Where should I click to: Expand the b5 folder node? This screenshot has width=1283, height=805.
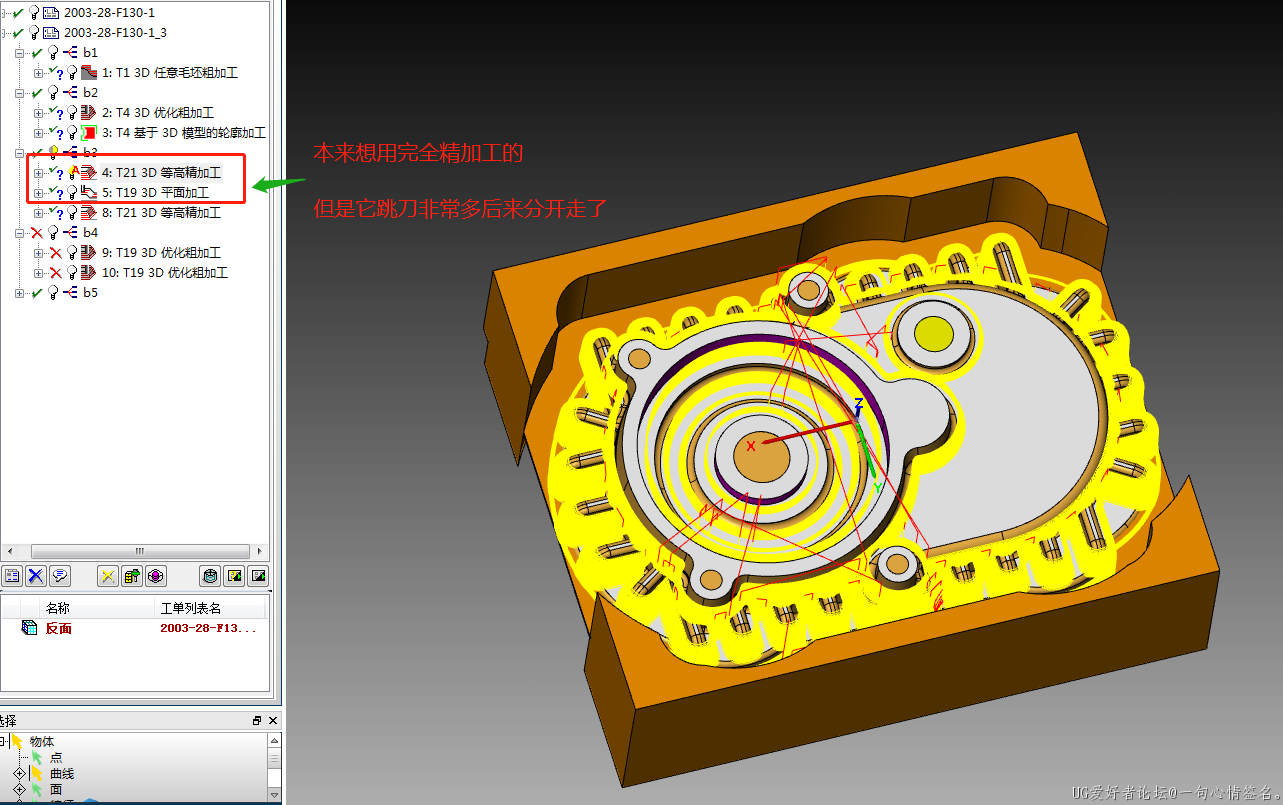19,293
